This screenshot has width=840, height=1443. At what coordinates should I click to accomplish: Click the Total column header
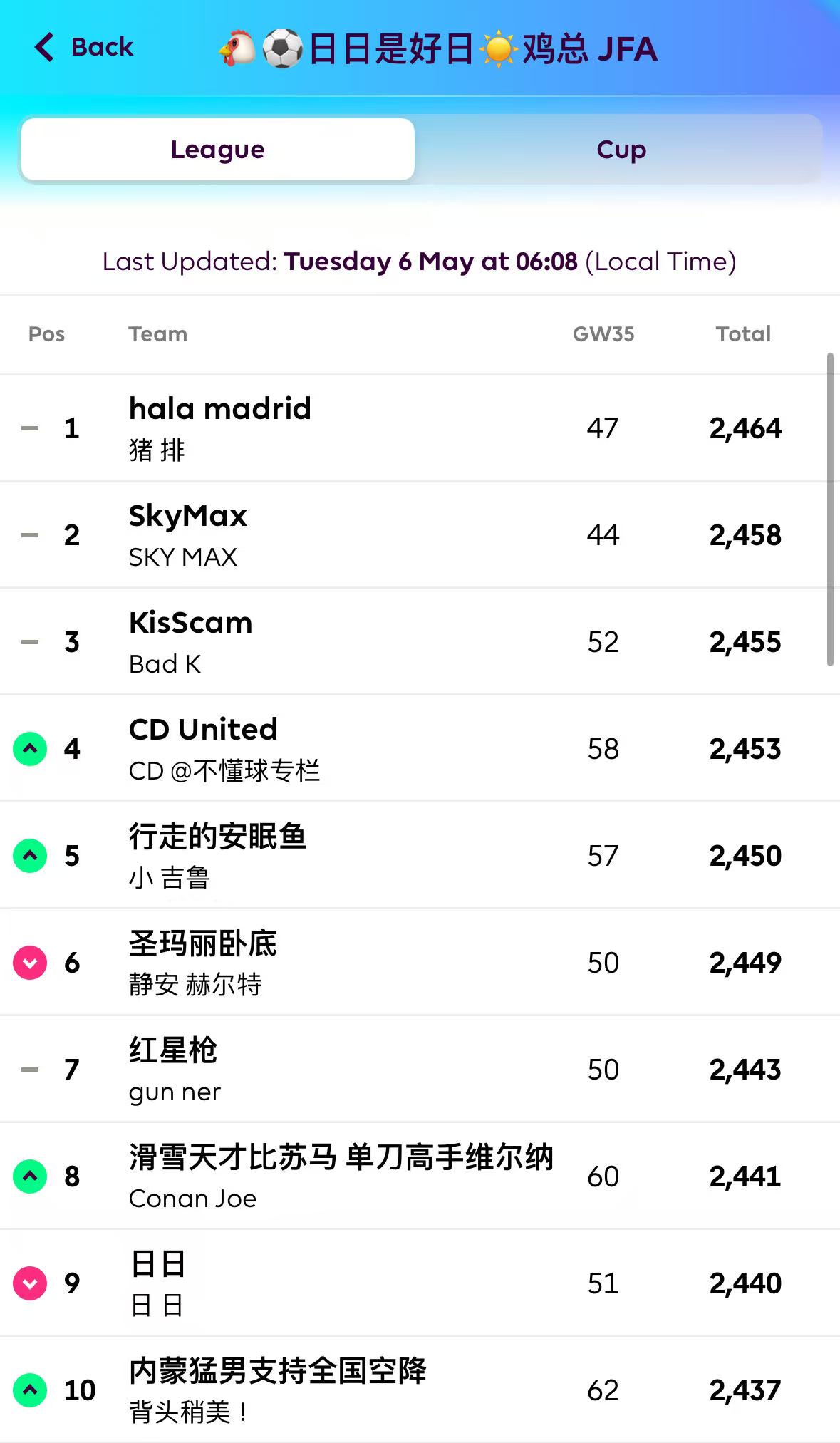coord(743,334)
